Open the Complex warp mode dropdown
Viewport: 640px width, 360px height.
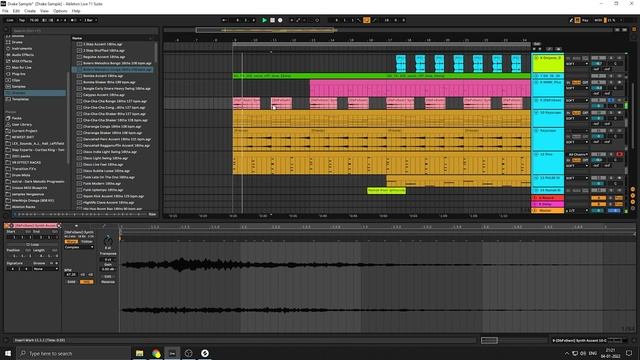(x=79, y=247)
